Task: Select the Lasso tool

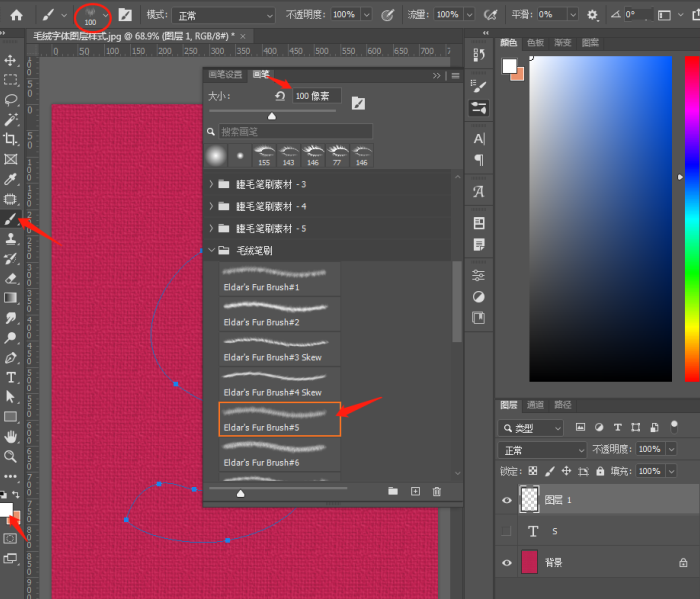Action: [11, 100]
